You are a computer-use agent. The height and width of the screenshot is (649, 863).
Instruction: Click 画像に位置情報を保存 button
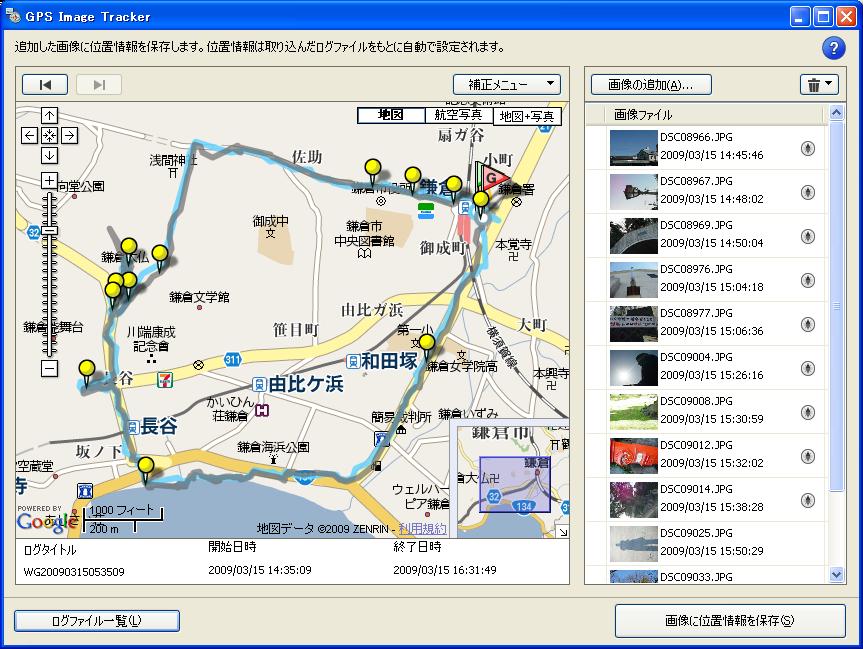pyautogui.click(x=729, y=621)
